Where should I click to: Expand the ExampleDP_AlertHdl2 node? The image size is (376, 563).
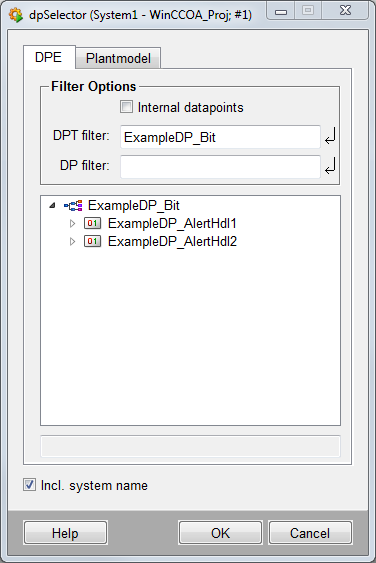click(72, 241)
